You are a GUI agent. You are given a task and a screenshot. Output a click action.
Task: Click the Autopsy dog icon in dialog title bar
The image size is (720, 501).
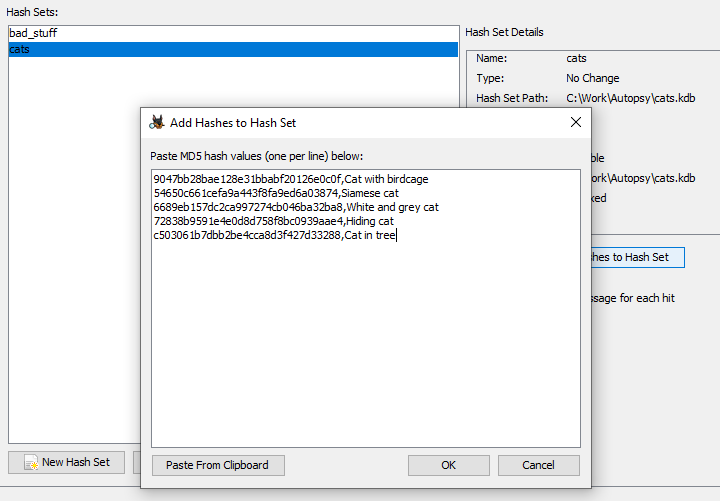(x=157, y=123)
